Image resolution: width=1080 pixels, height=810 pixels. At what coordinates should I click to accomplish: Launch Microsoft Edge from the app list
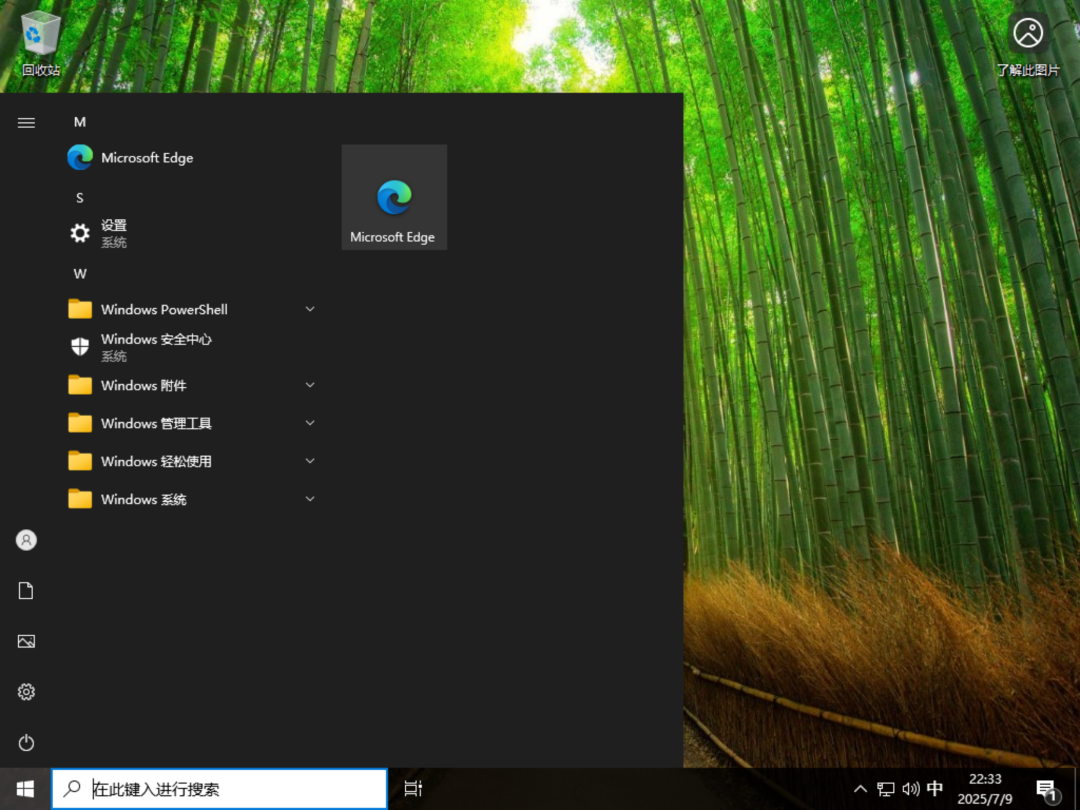click(x=191, y=158)
